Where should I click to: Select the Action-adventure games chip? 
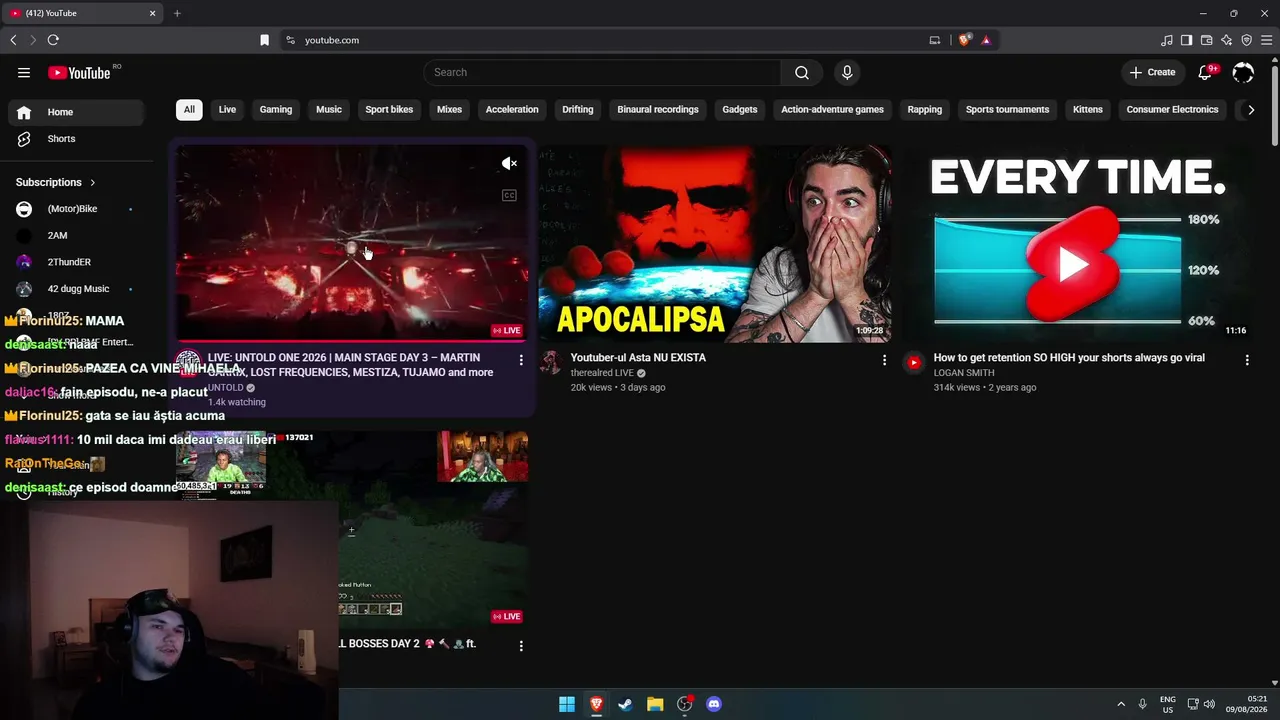tap(832, 109)
